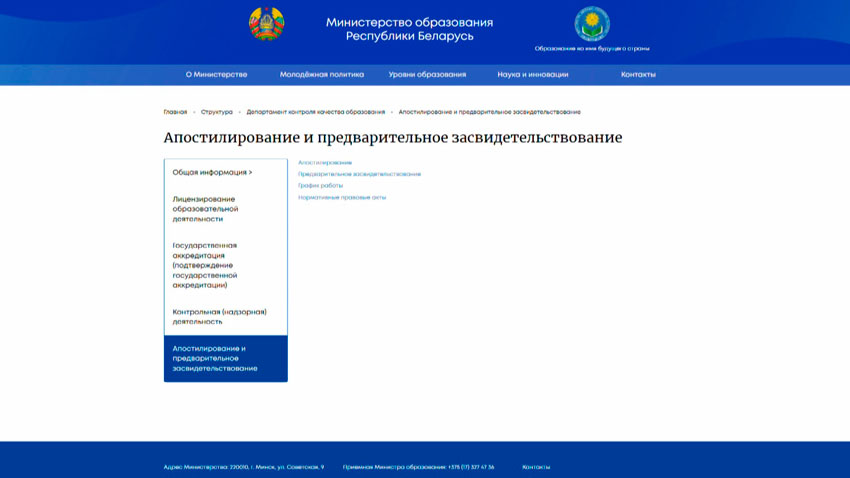
Task: Open the 'Нормативные правовые акты' link
Action: [342, 197]
